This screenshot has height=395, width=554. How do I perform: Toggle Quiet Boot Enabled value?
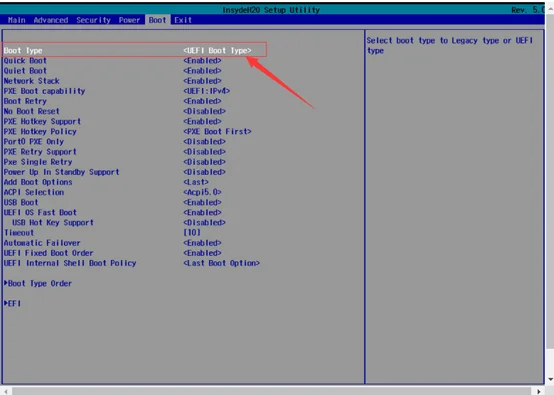tap(202, 71)
